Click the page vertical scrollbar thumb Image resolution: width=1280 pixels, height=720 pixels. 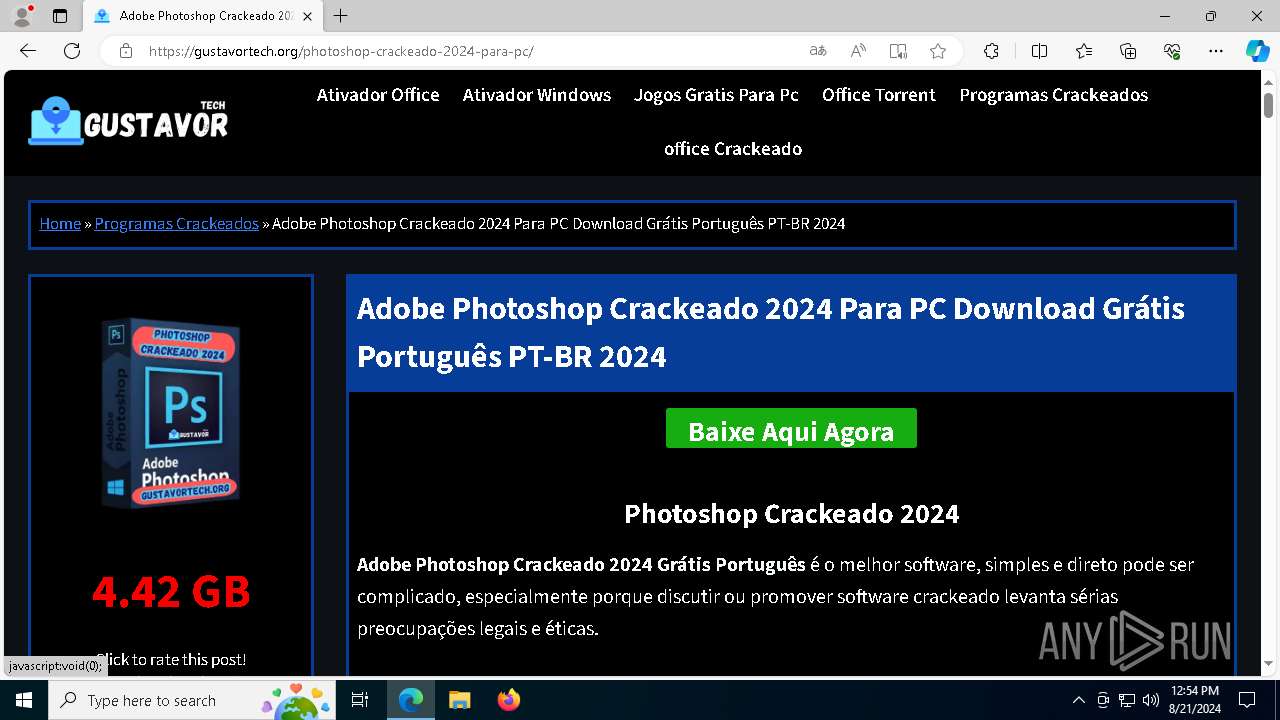[x=1268, y=105]
